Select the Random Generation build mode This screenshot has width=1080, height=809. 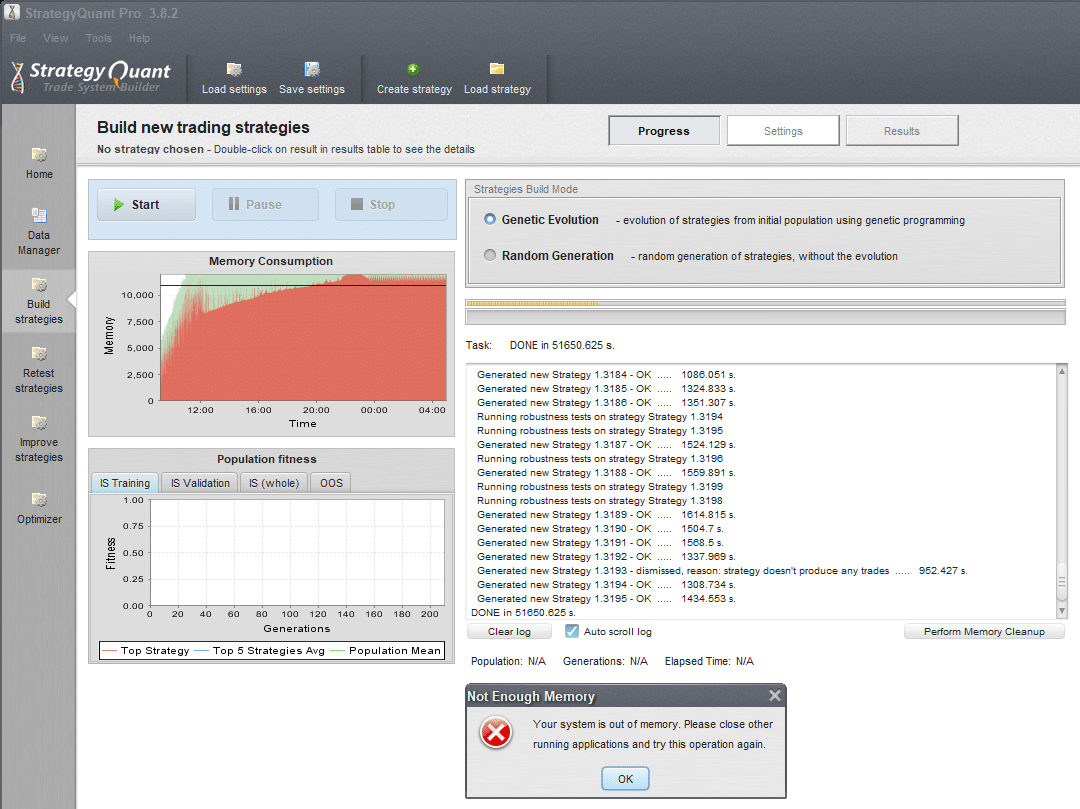(490, 255)
